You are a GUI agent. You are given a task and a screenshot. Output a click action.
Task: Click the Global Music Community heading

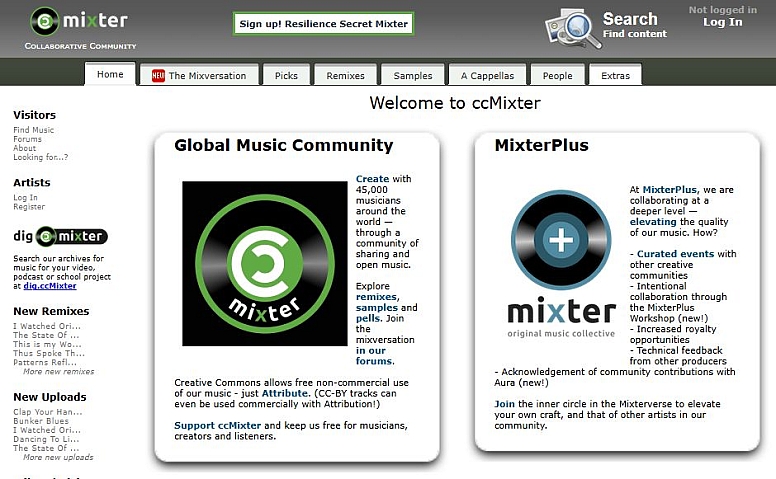pyautogui.click(x=284, y=145)
